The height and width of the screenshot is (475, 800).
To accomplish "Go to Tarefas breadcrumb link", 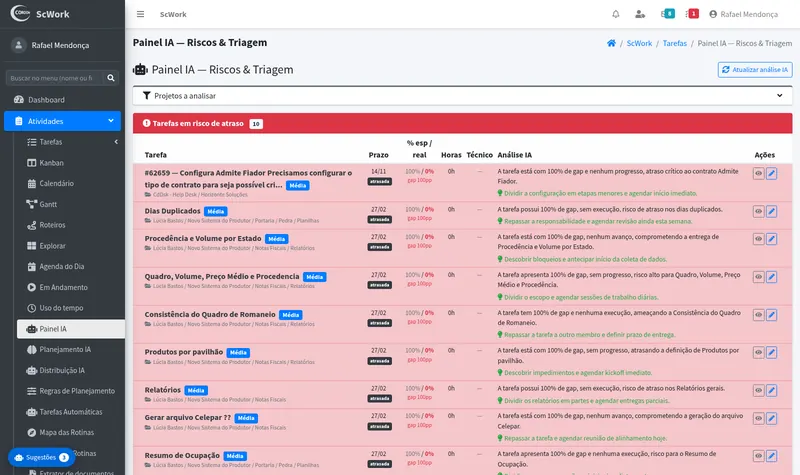I will (674, 43).
